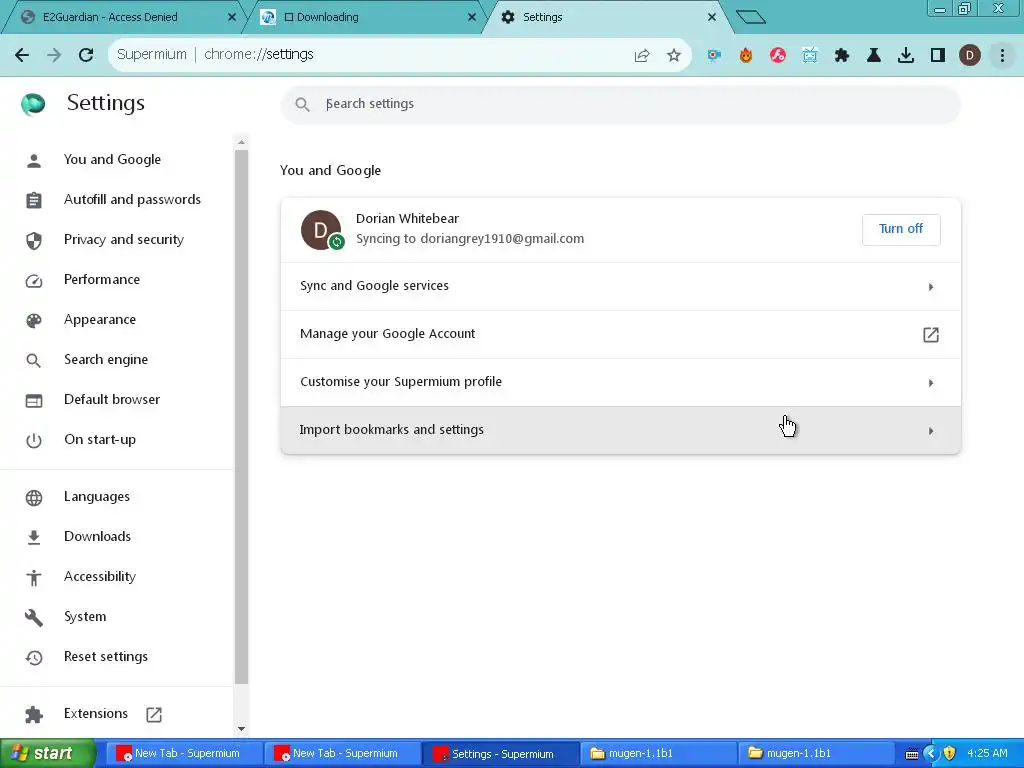Click the Dorian Whitebear account avatar
The image size is (1024, 768).
321,230
